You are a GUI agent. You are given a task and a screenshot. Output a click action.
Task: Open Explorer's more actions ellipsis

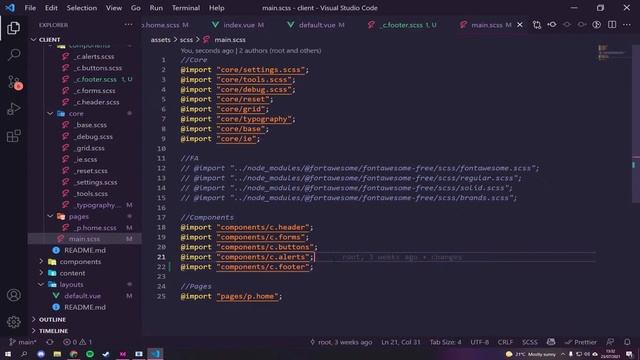click(x=129, y=24)
